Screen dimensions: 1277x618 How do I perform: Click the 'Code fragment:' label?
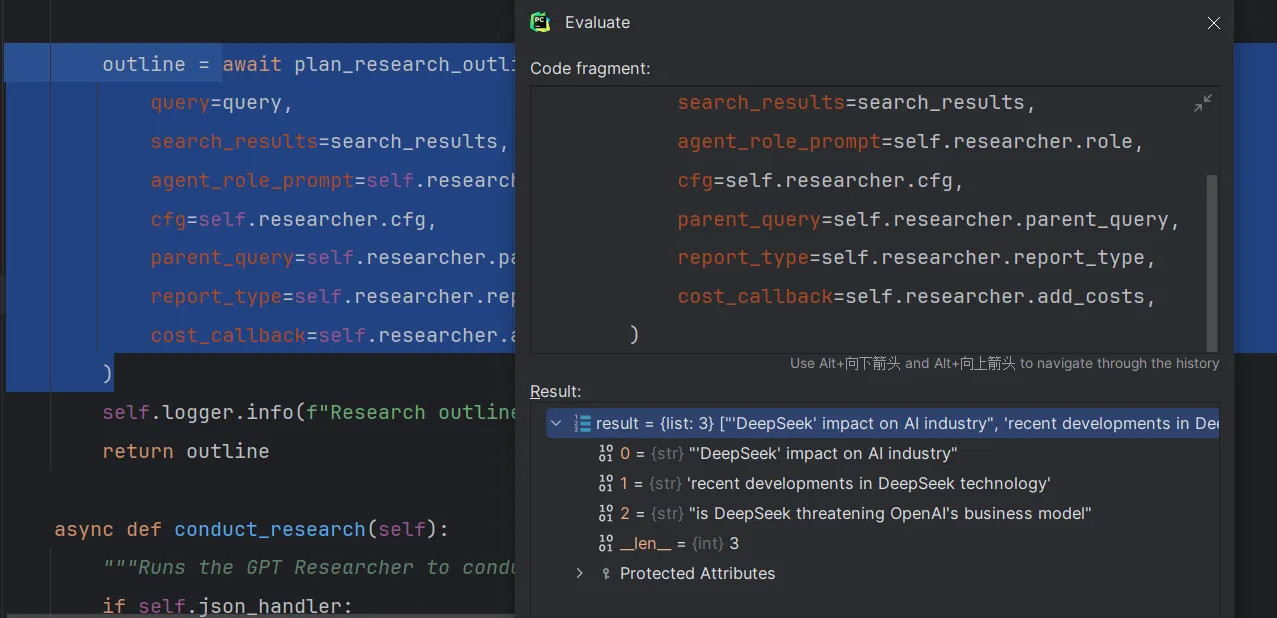point(590,69)
